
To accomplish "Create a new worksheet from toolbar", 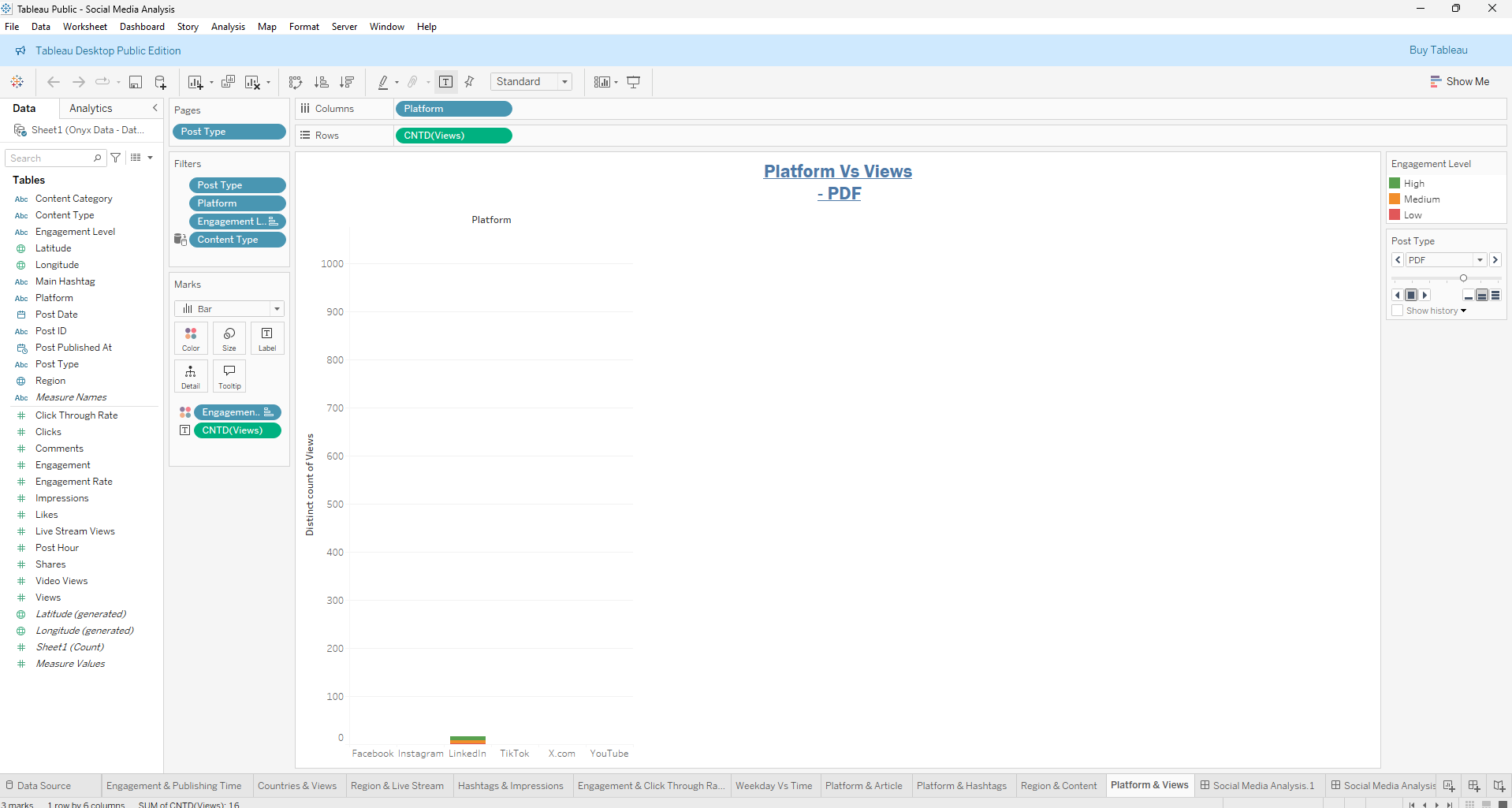I will (196, 82).
